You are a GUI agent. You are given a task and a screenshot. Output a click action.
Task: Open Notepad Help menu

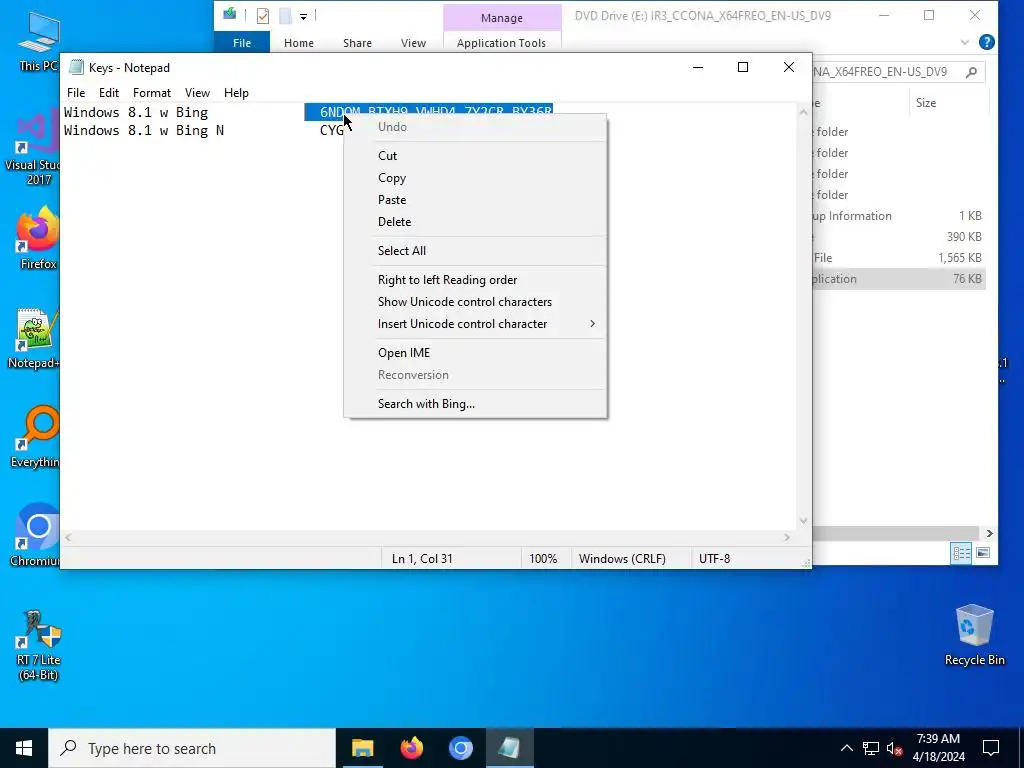tap(236, 93)
